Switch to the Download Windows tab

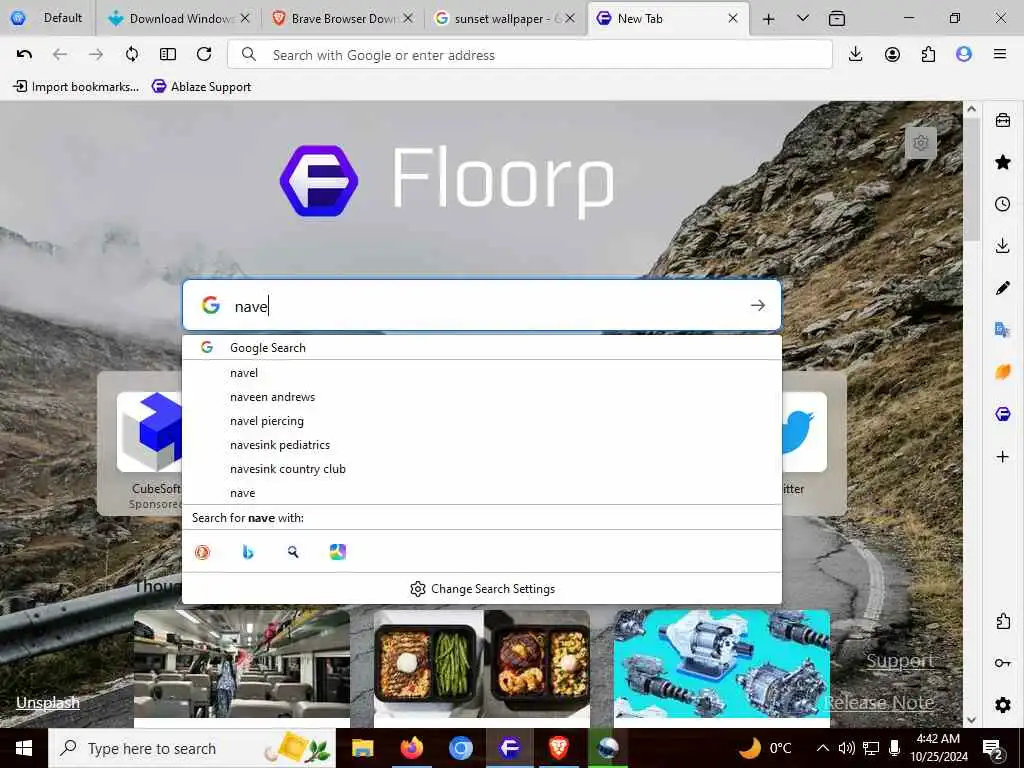(178, 18)
